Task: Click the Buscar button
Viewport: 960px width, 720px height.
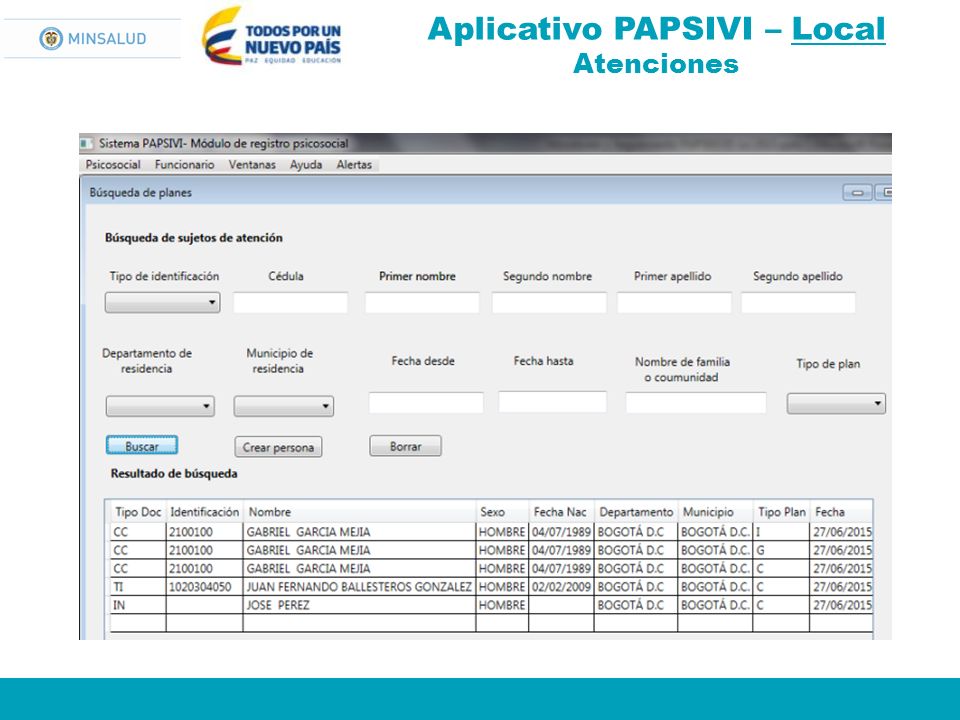Action: (x=142, y=445)
